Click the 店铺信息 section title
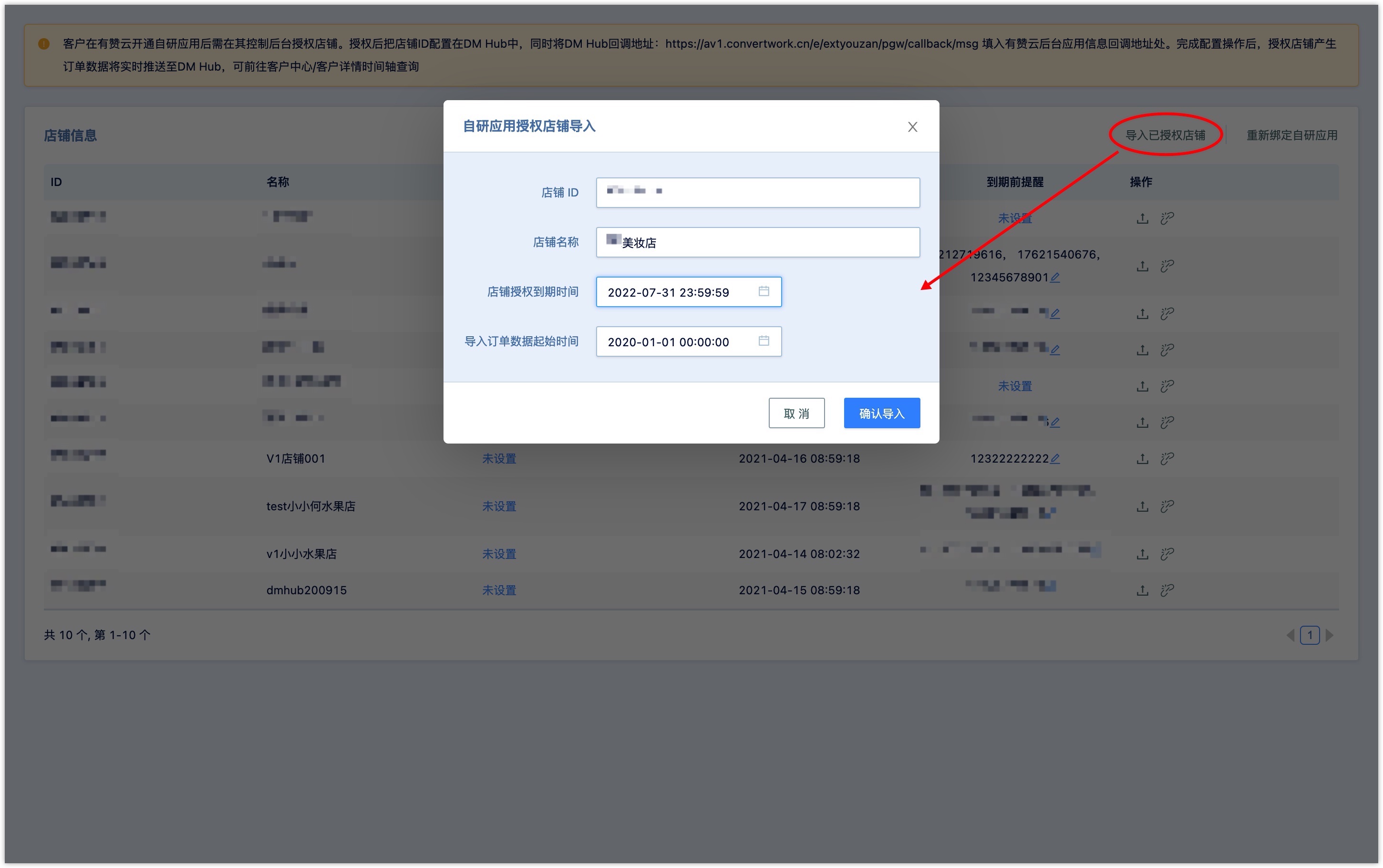 71,135
